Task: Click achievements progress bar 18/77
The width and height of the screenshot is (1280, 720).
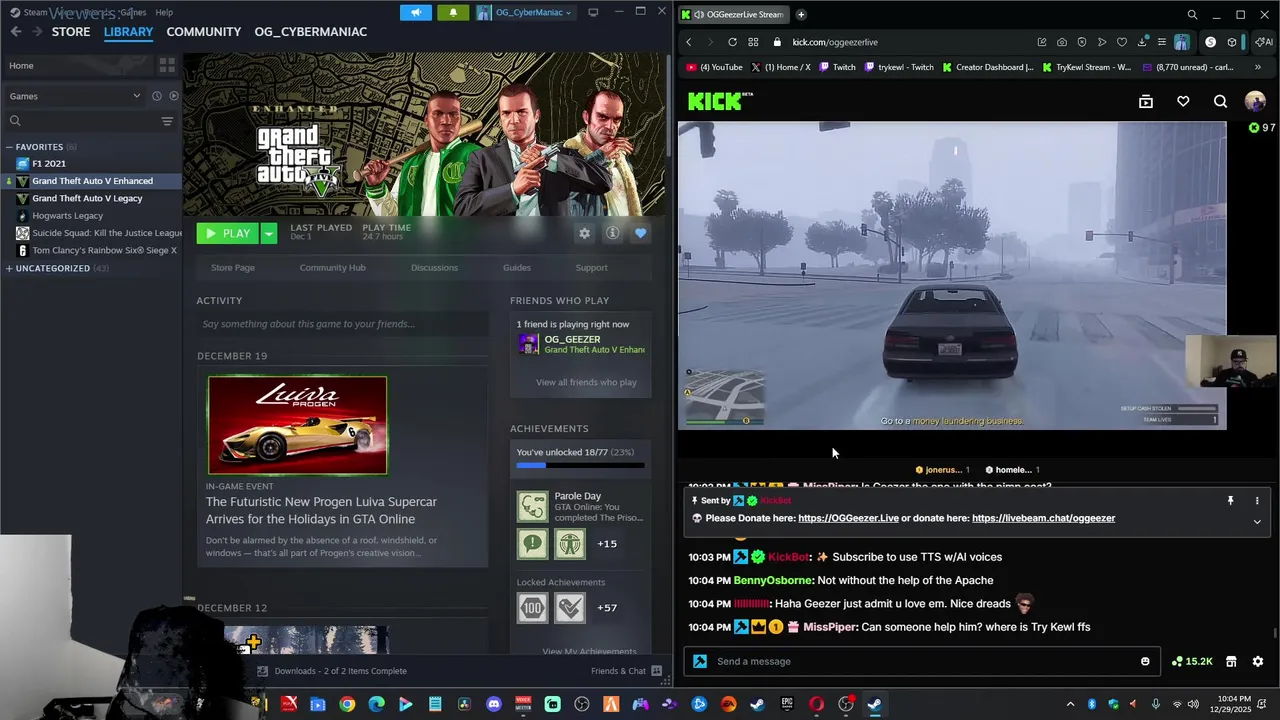Action: [x=580, y=465]
